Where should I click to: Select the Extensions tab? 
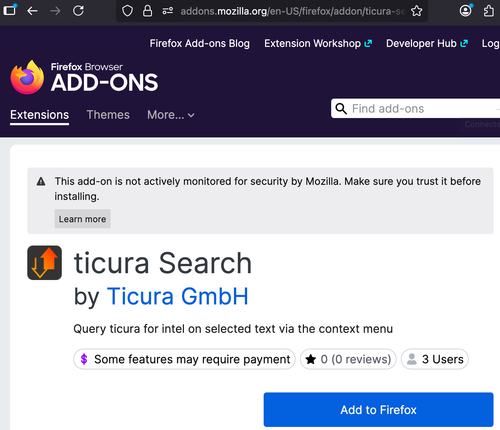point(39,115)
